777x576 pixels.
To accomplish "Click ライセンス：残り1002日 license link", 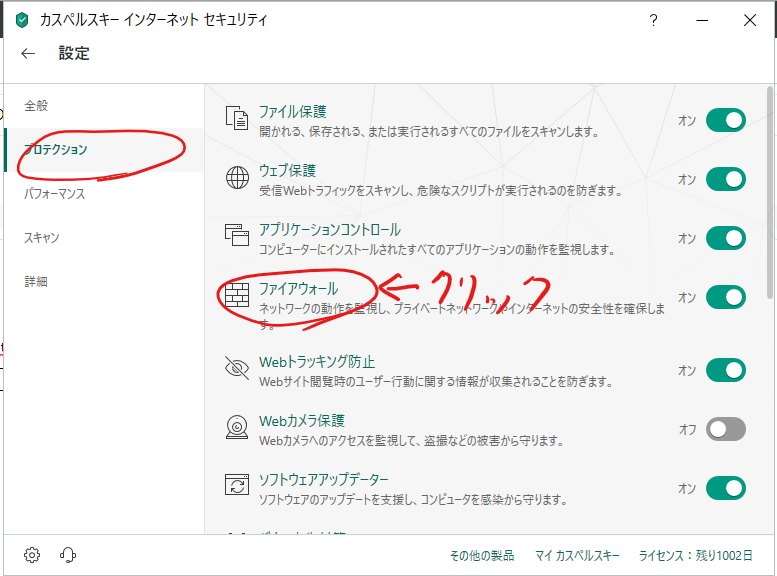I will (695, 556).
